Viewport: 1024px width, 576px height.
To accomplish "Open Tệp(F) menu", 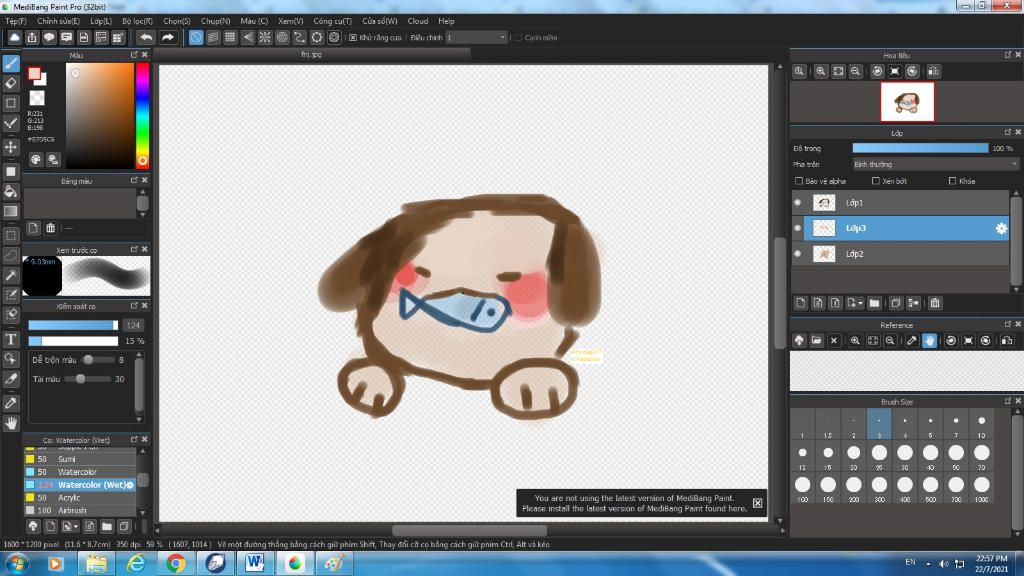I will point(16,21).
